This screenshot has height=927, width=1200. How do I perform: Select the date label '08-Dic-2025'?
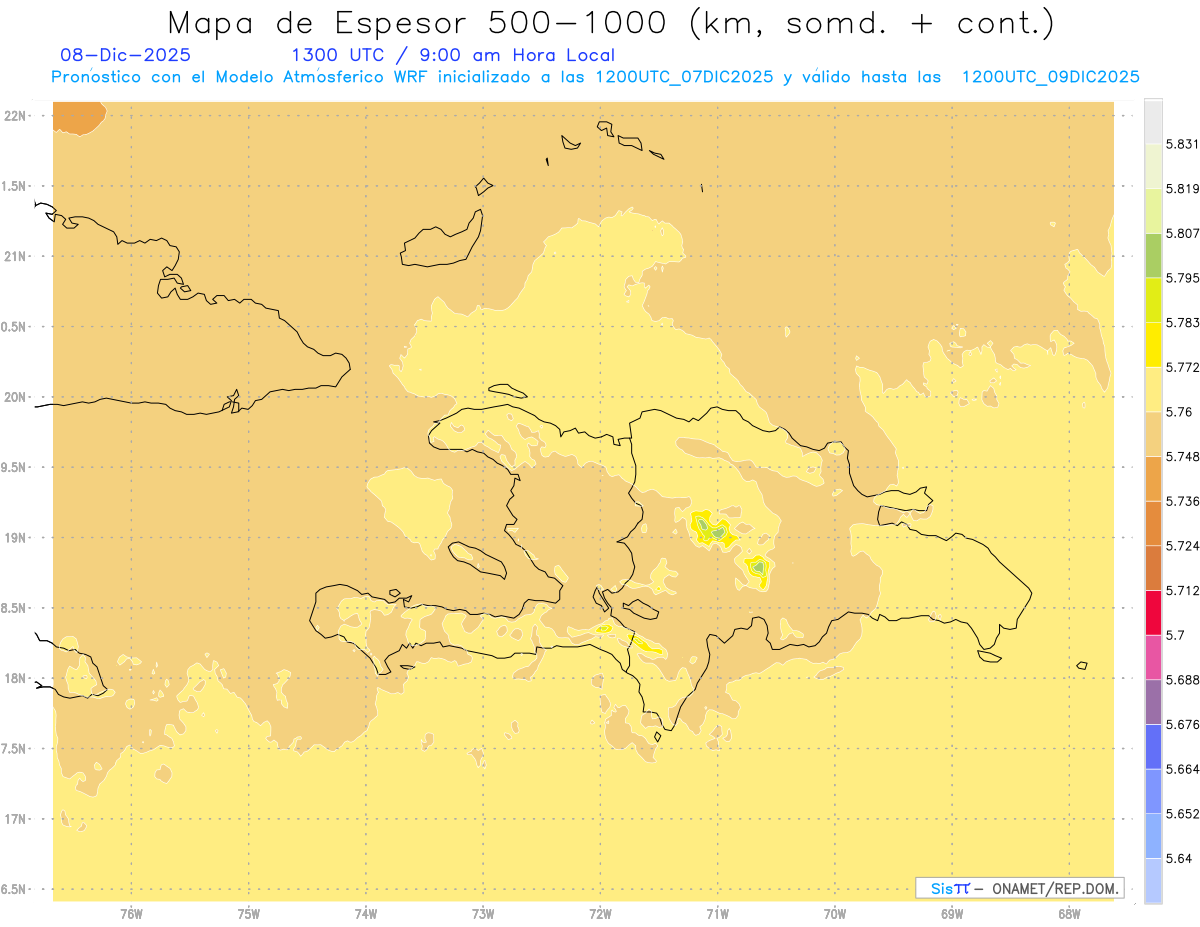[x=125, y=55]
